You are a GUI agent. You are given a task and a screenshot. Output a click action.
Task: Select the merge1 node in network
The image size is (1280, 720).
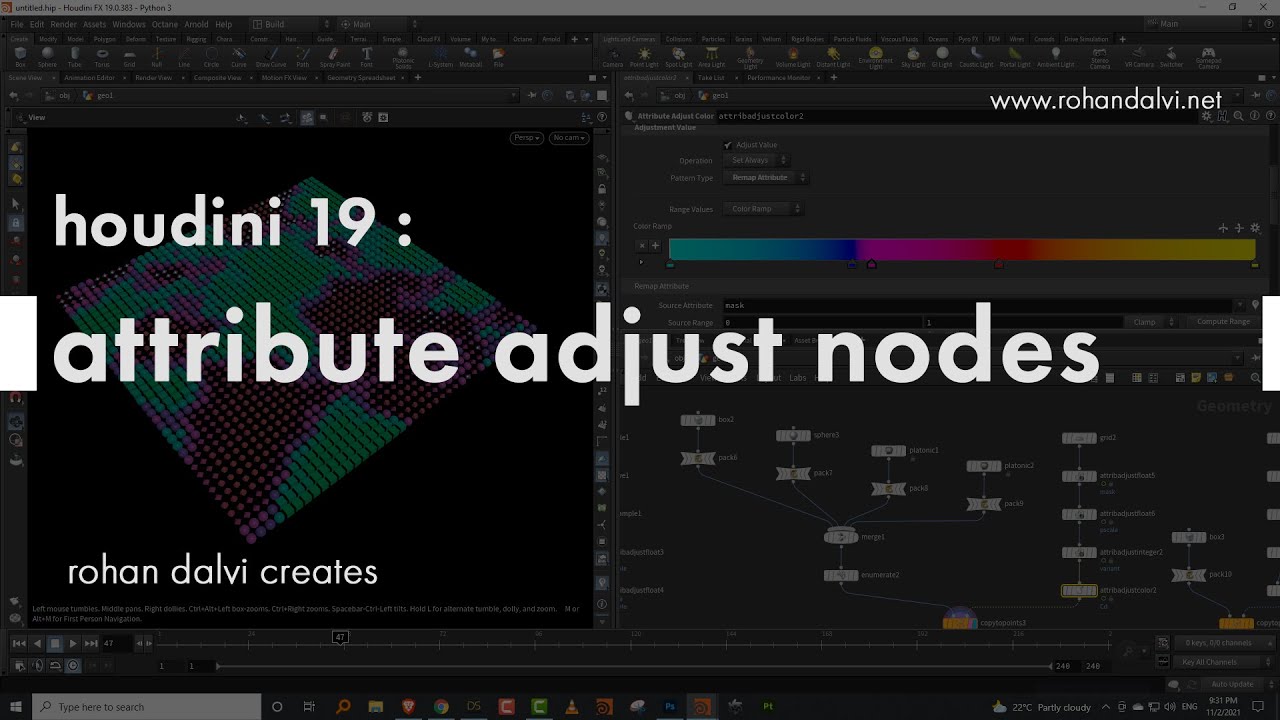coord(841,537)
